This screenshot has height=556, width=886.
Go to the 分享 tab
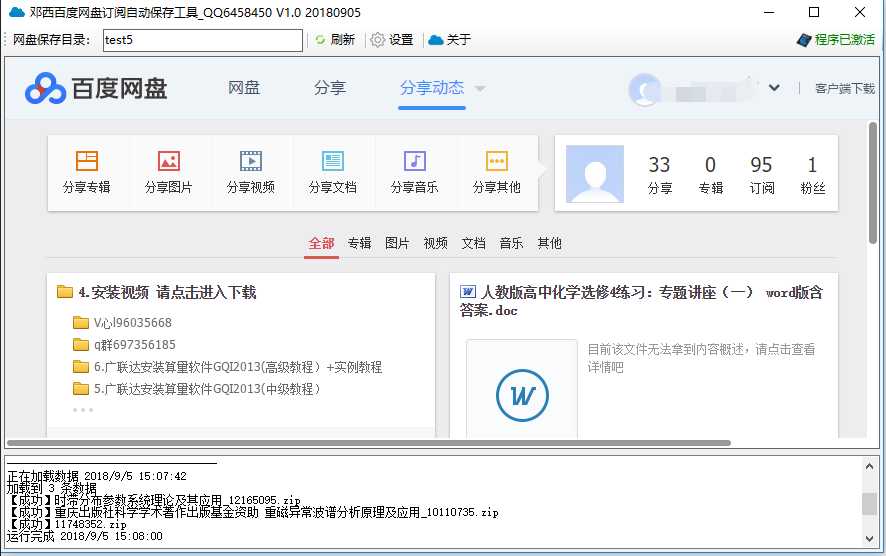pyautogui.click(x=330, y=88)
